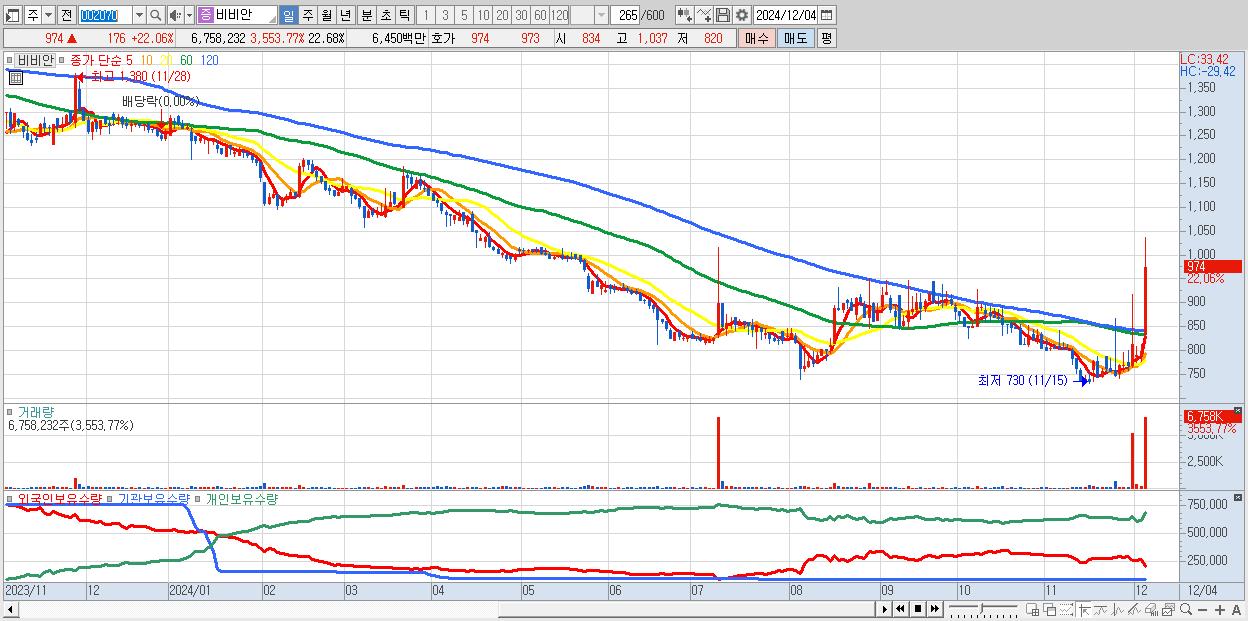Click the chart layout icon at toolbar start
Image resolution: width=1248 pixels, height=621 pixels.
point(11,15)
